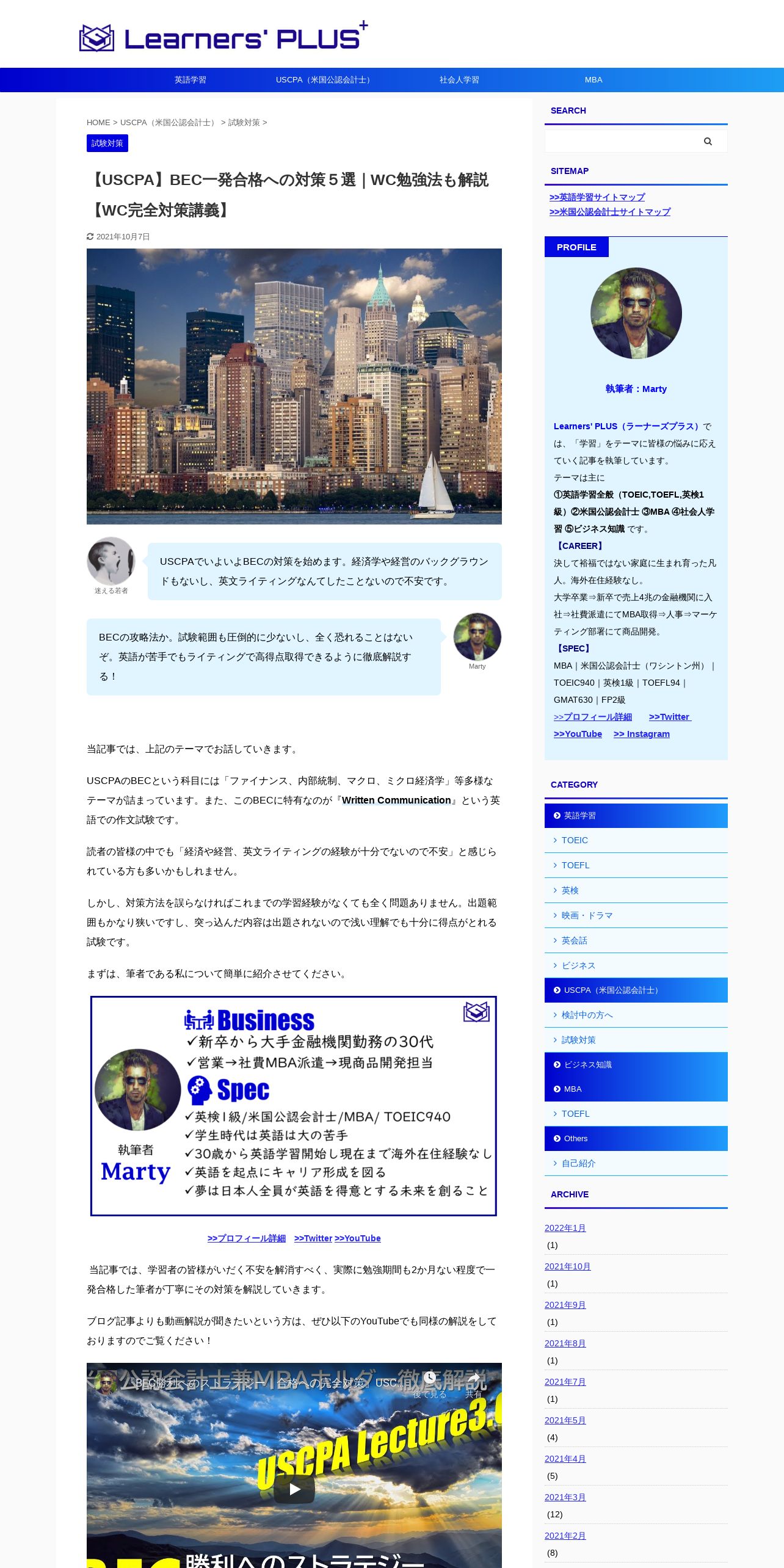Click the search magnifier icon

tap(708, 141)
